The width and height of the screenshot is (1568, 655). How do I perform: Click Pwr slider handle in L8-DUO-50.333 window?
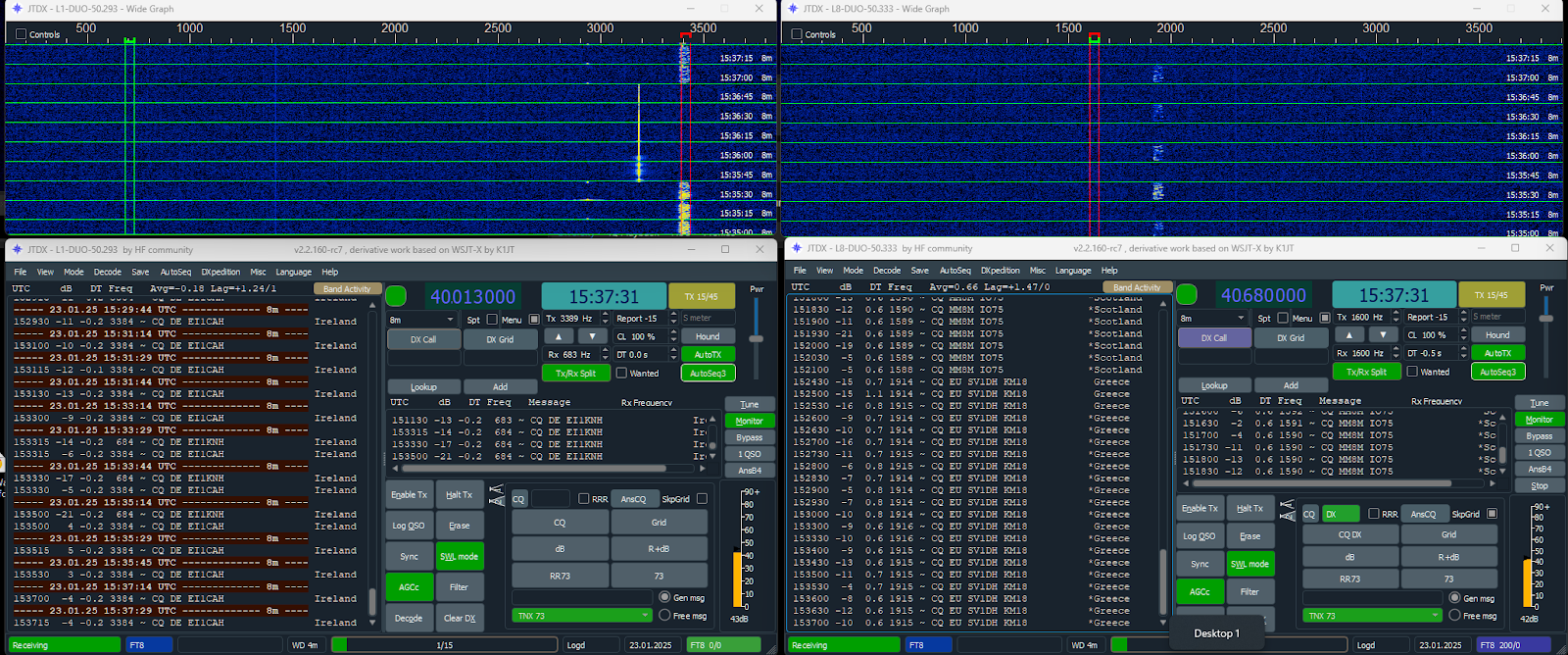pos(1546,319)
